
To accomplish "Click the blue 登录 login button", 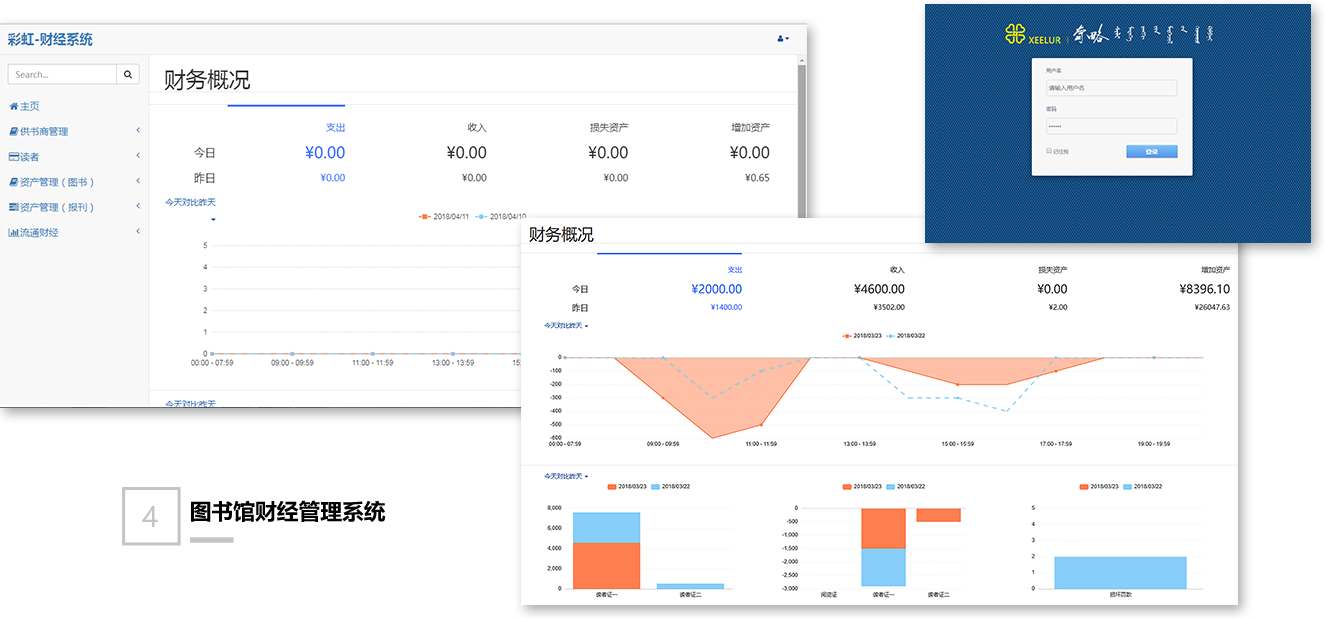I will pos(1152,152).
